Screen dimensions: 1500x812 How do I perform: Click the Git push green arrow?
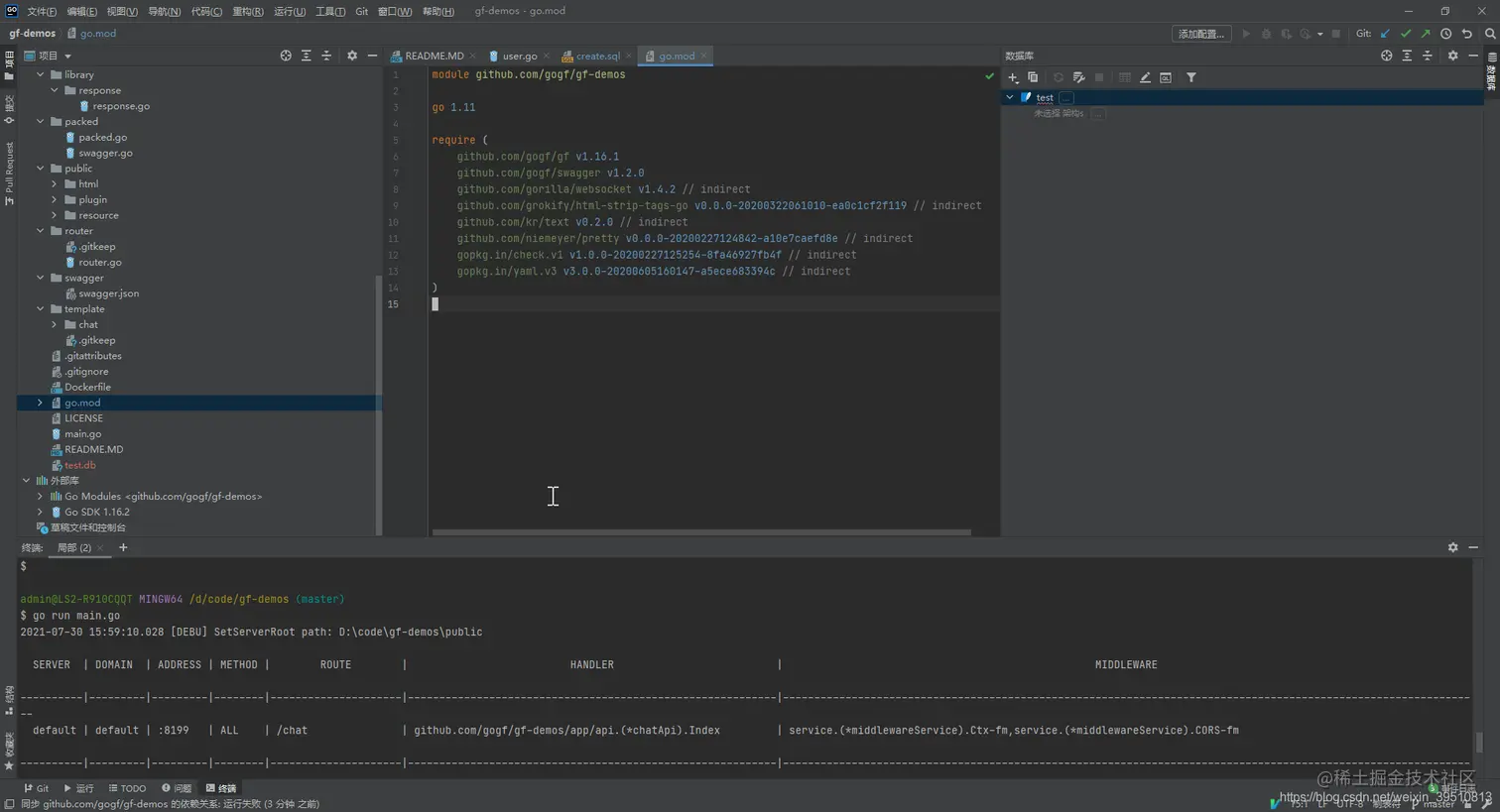coord(1426,34)
